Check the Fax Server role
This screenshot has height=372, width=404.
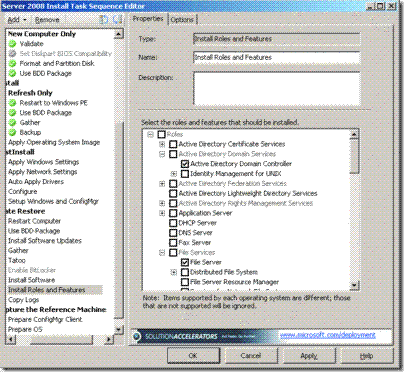point(173,242)
